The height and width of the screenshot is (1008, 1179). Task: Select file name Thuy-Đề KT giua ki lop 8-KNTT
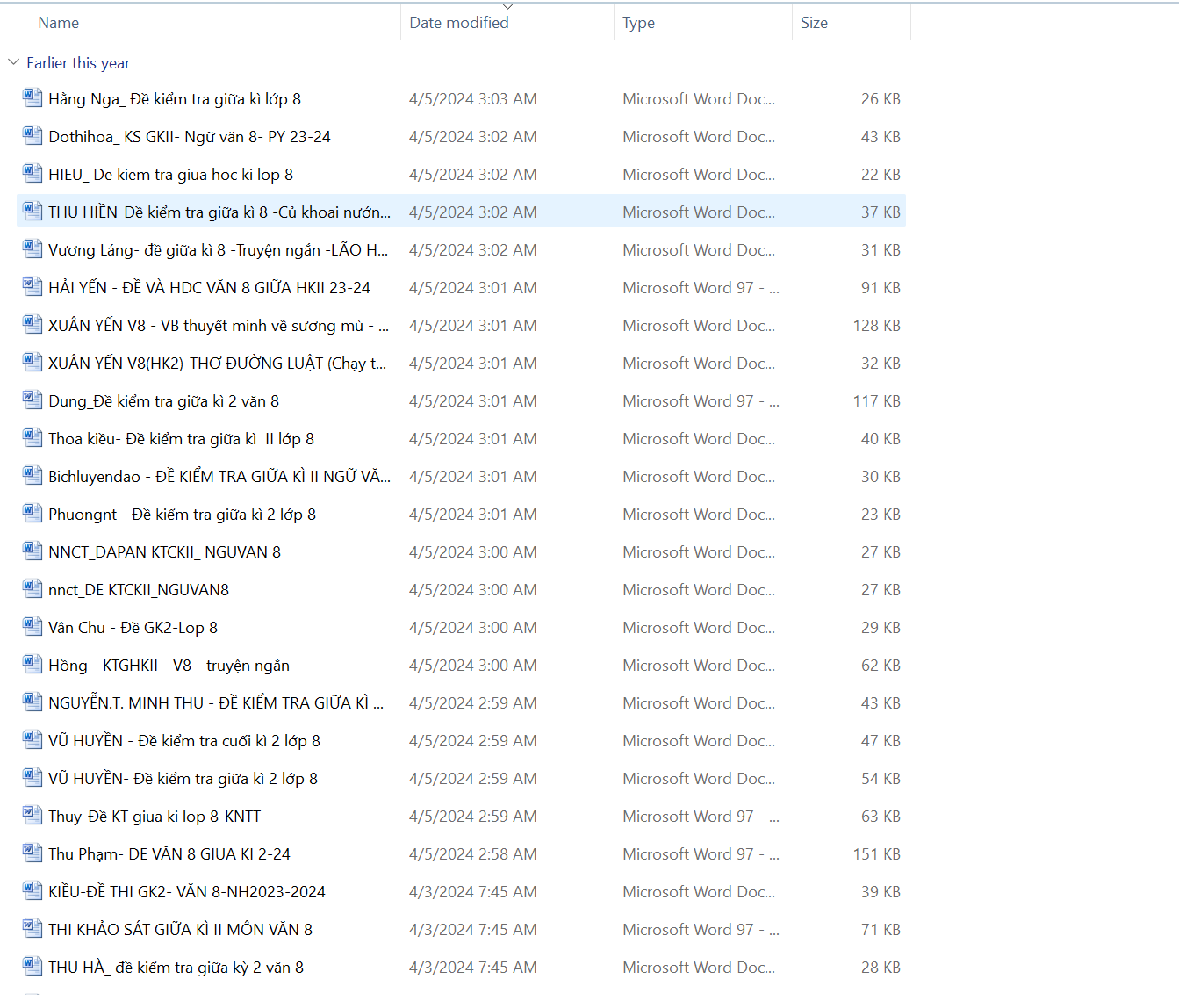click(155, 817)
